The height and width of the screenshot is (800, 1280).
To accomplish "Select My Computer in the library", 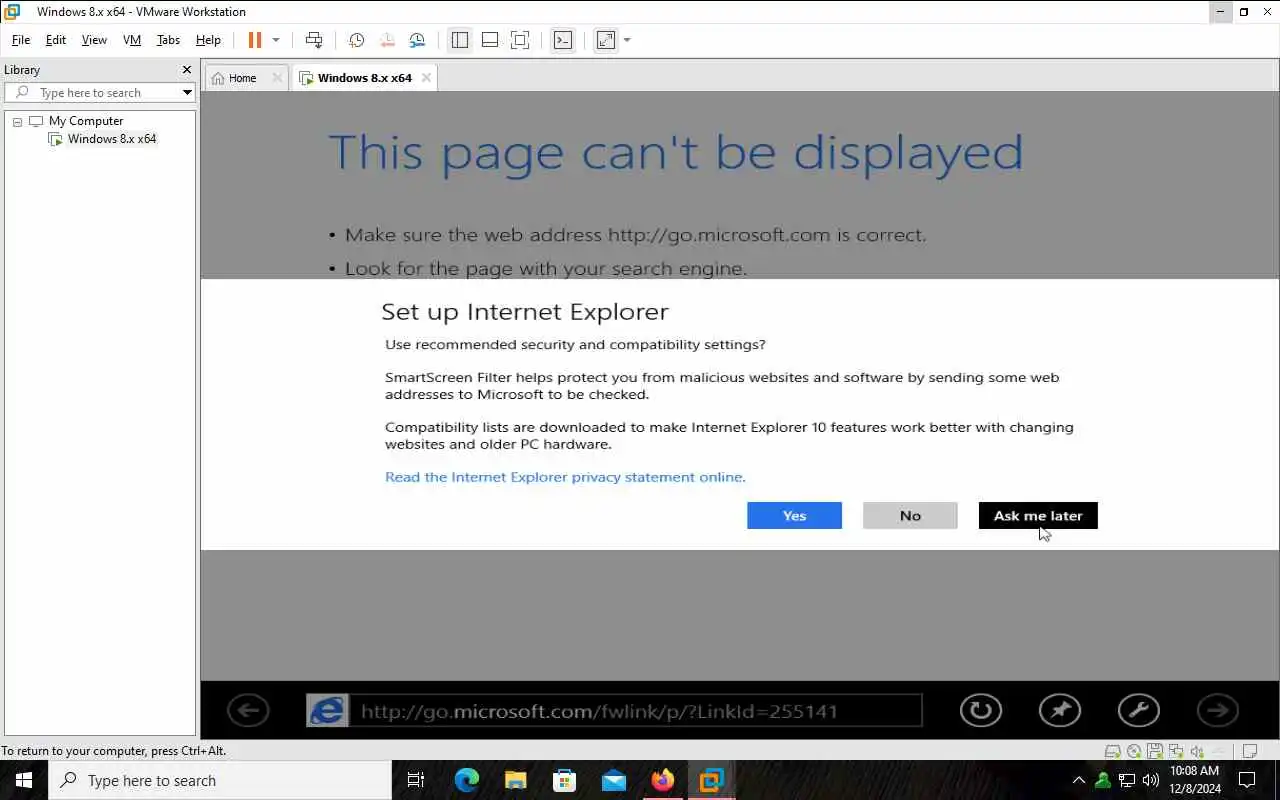I will click(86, 121).
